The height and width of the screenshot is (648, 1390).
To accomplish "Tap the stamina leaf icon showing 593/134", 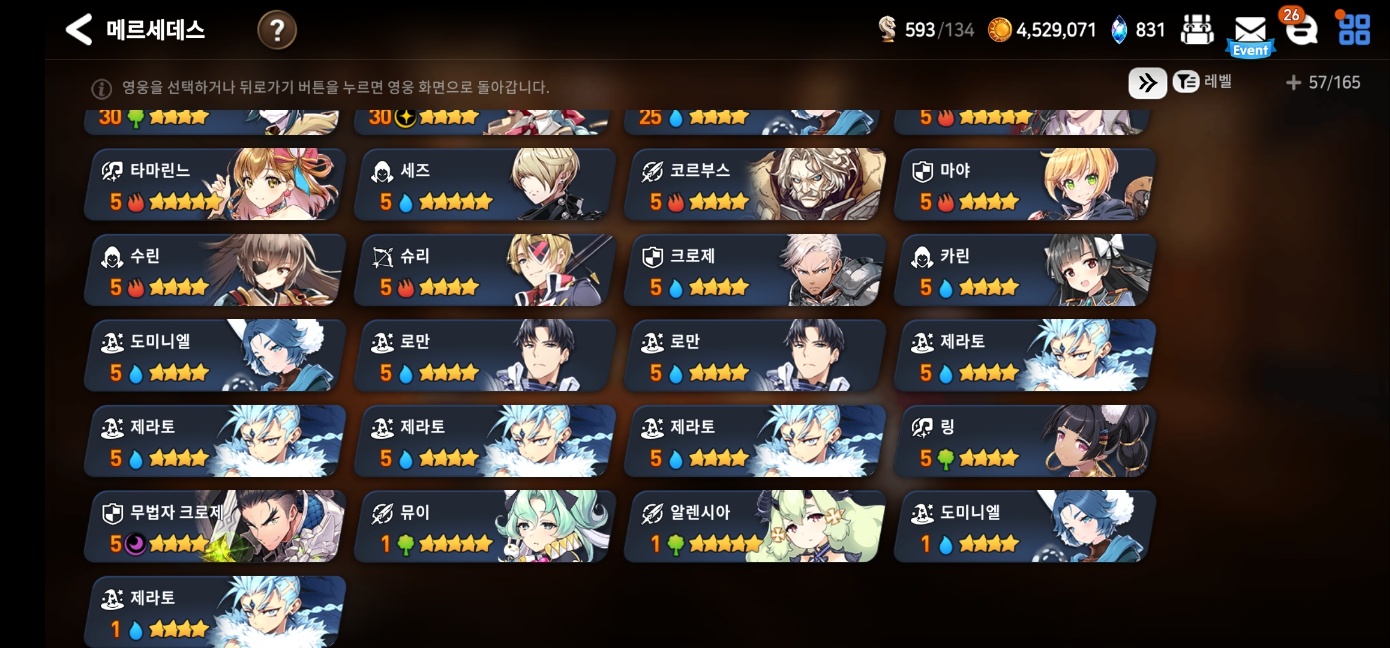I will [887, 30].
